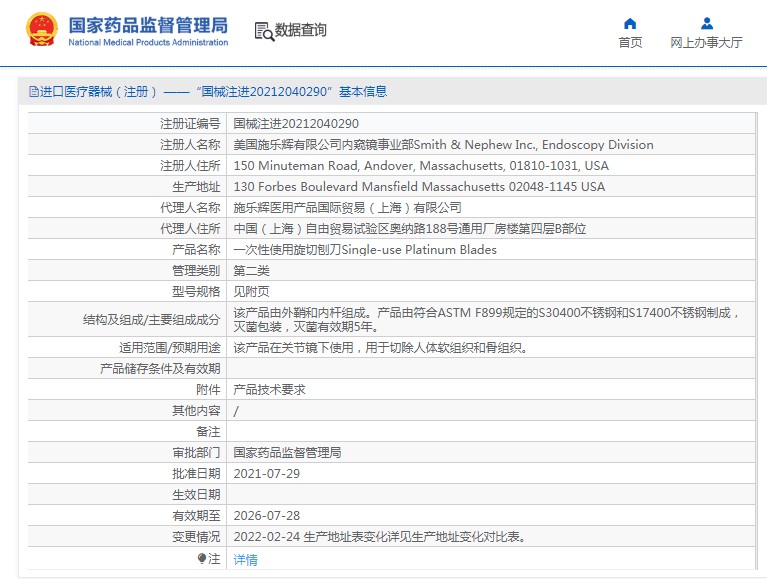Select the slash value in 其他内容 row
Image resolution: width=767 pixels, height=579 pixels.
tap(236, 411)
